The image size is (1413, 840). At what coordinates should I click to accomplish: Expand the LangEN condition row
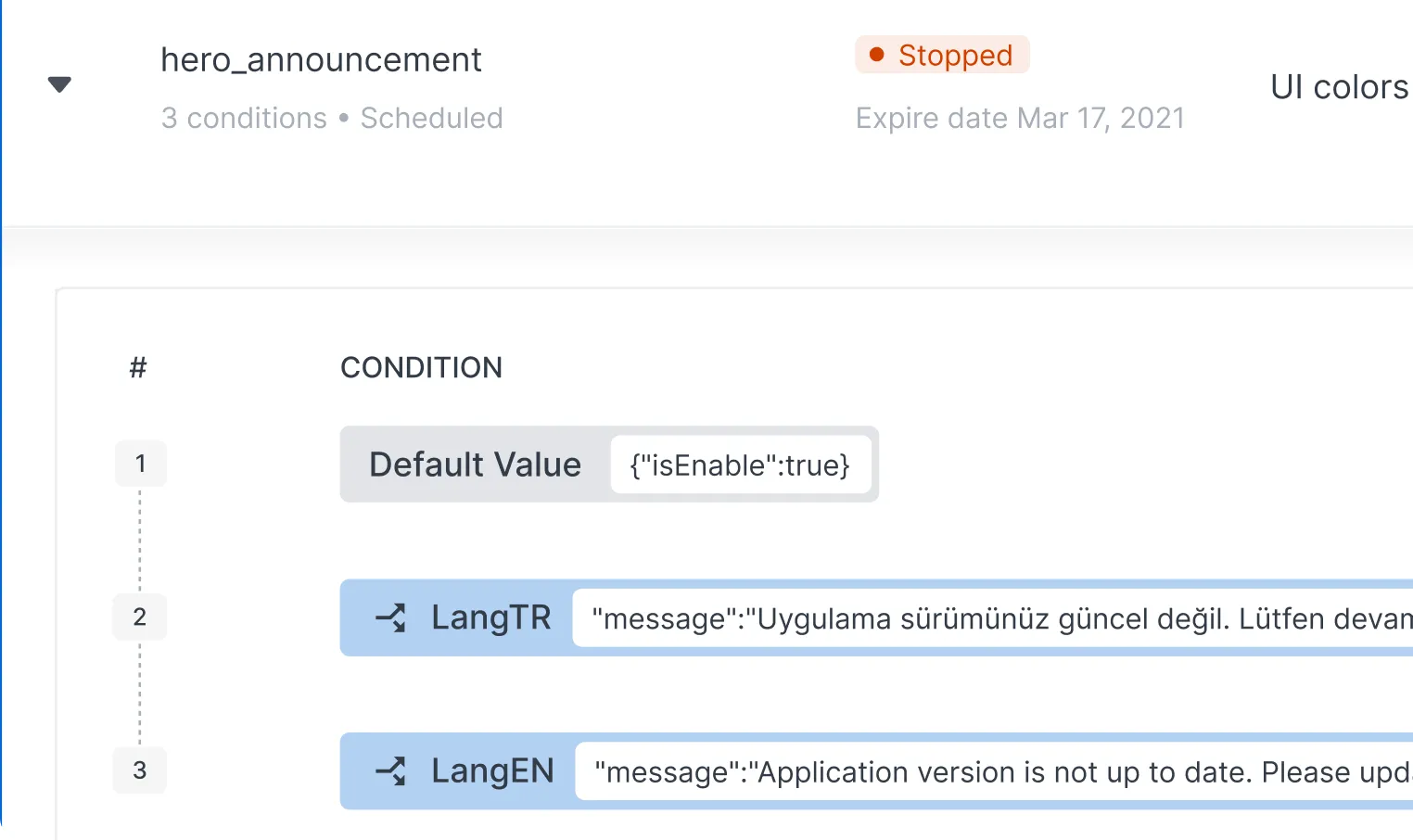[492, 770]
